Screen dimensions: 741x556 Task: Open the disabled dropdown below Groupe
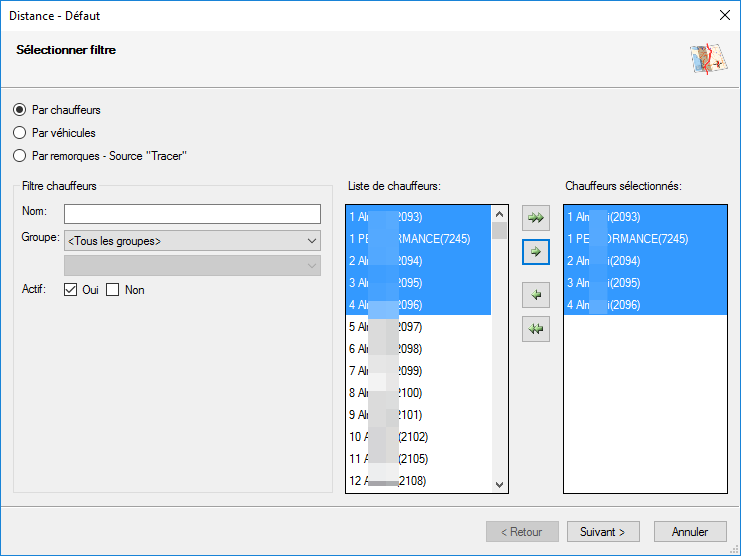(x=192, y=265)
